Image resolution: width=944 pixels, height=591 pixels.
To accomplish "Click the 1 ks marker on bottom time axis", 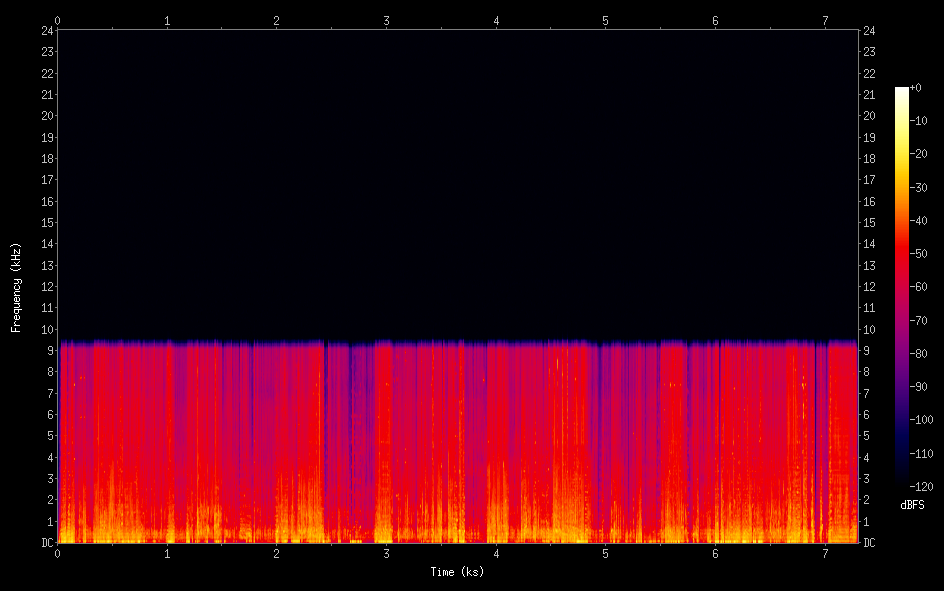I will 167,554.
